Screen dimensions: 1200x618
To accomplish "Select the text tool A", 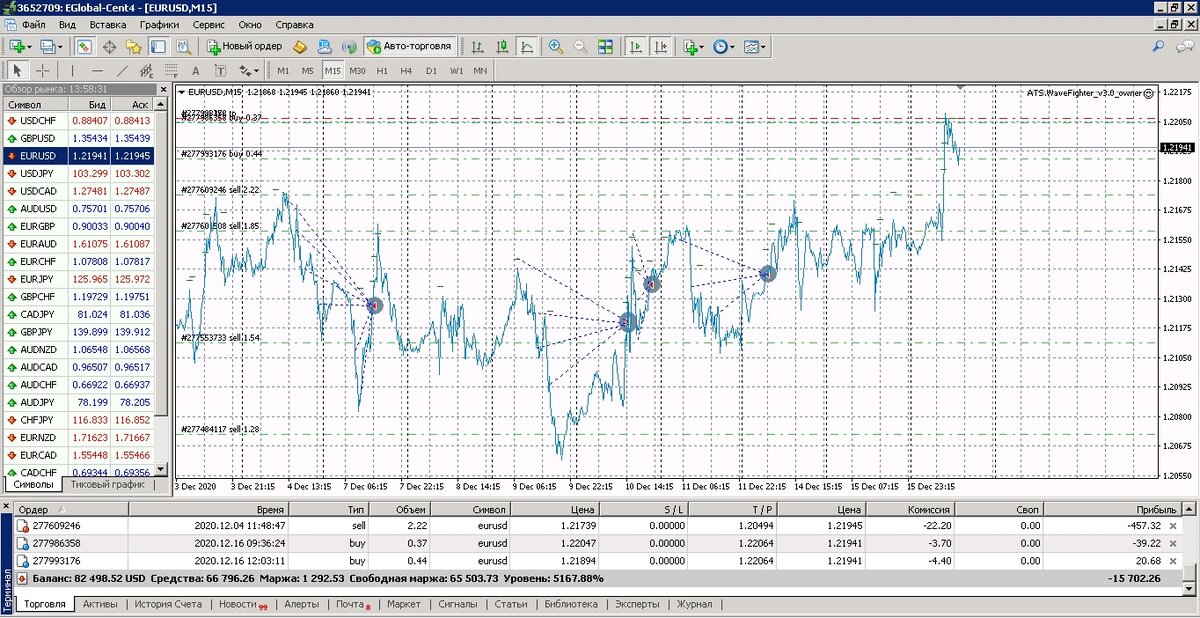I will (195, 71).
